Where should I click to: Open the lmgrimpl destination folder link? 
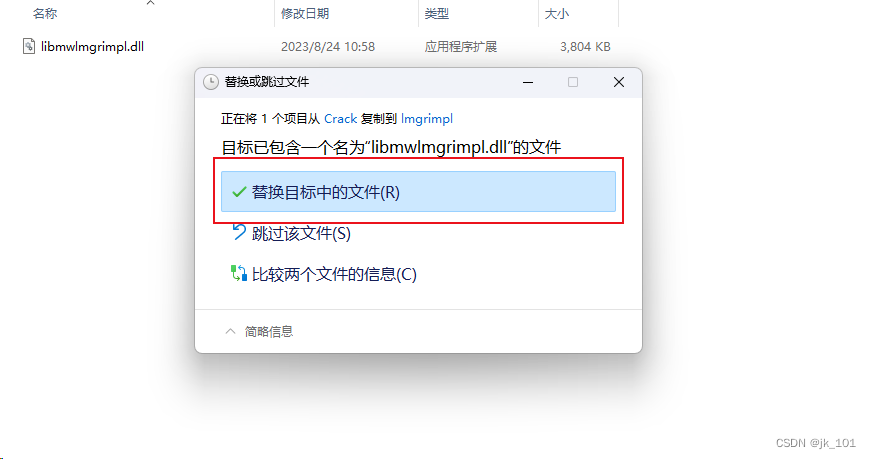pyautogui.click(x=427, y=119)
